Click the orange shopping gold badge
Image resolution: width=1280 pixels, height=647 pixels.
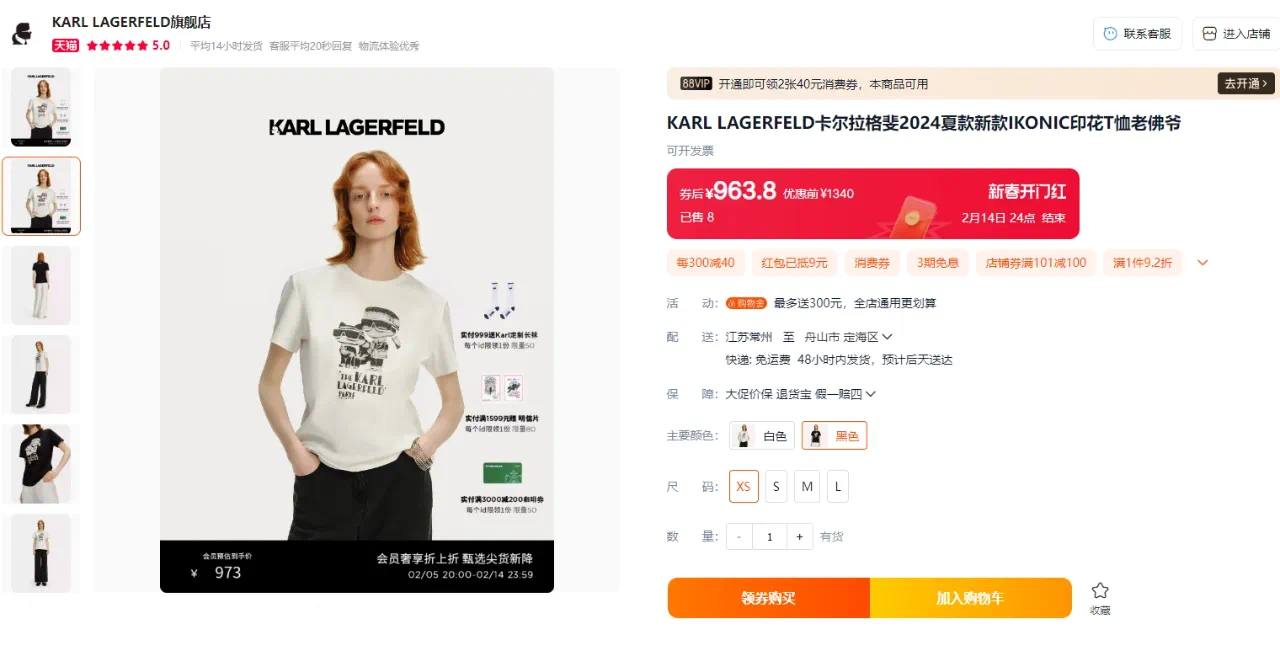746,303
